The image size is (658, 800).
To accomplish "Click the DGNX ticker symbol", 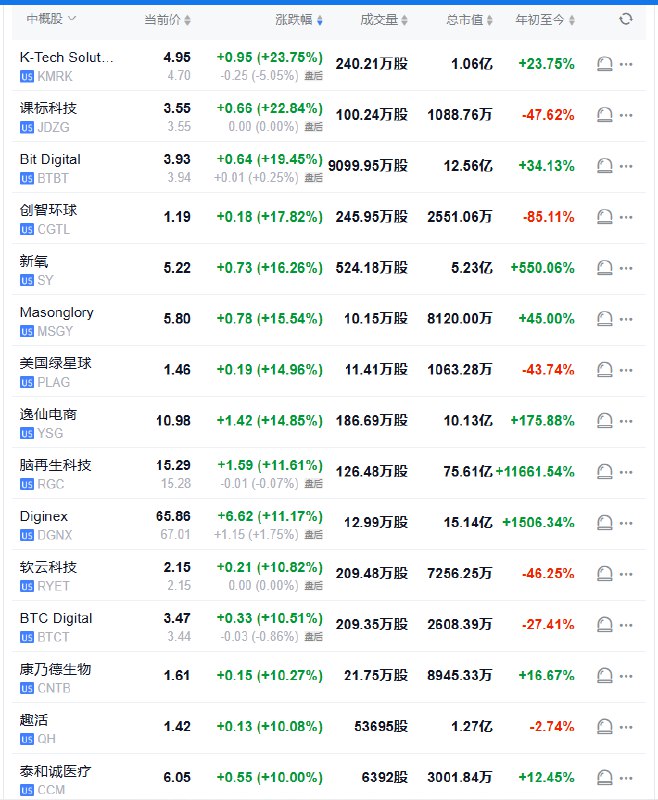I will click(x=55, y=535).
